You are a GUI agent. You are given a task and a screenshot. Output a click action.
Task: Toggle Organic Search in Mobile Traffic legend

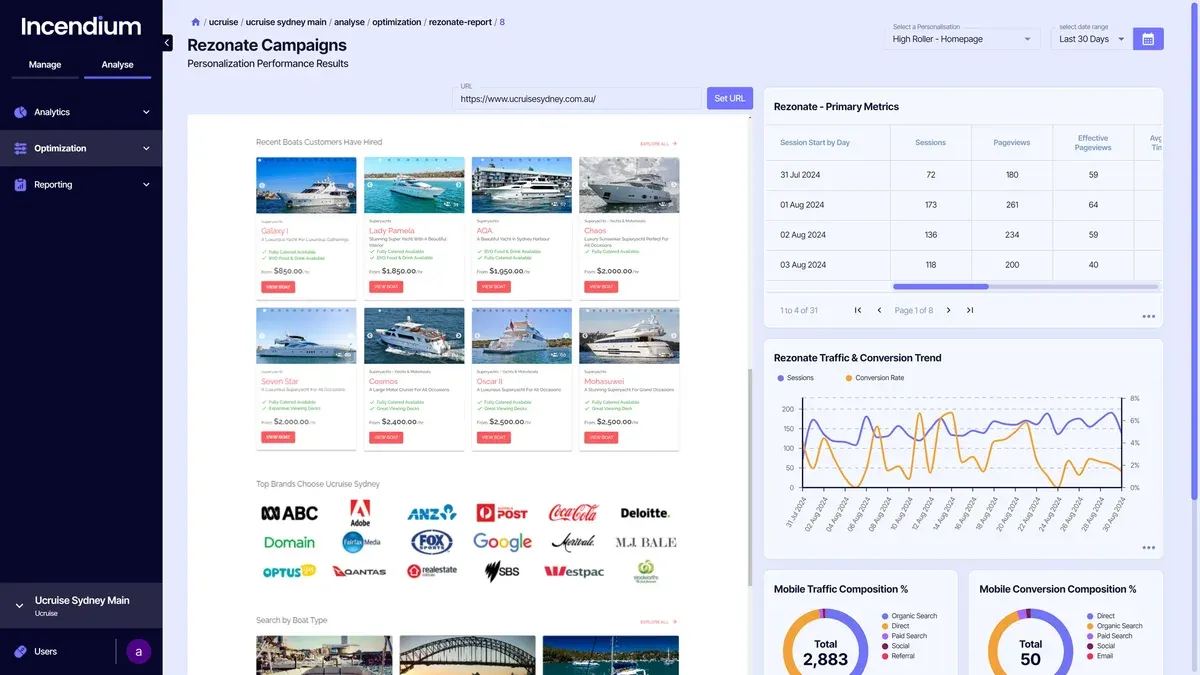(x=909, y=616)
